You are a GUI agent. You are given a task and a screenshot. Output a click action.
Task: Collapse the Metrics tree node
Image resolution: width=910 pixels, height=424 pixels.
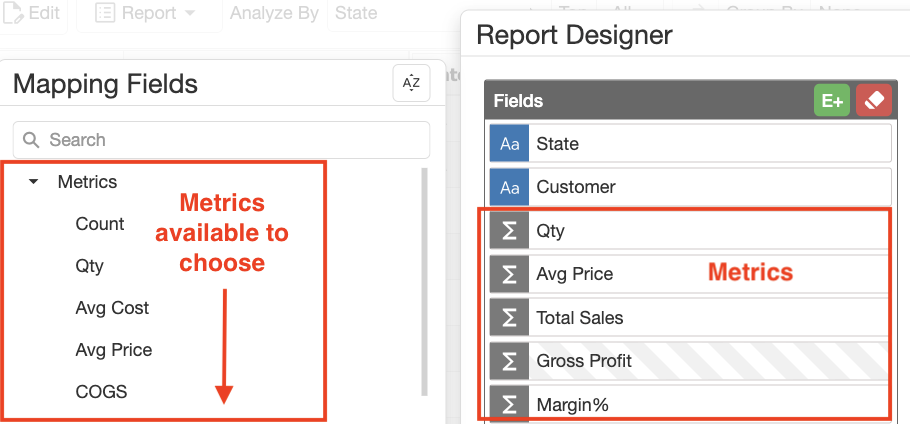(34, 182)
